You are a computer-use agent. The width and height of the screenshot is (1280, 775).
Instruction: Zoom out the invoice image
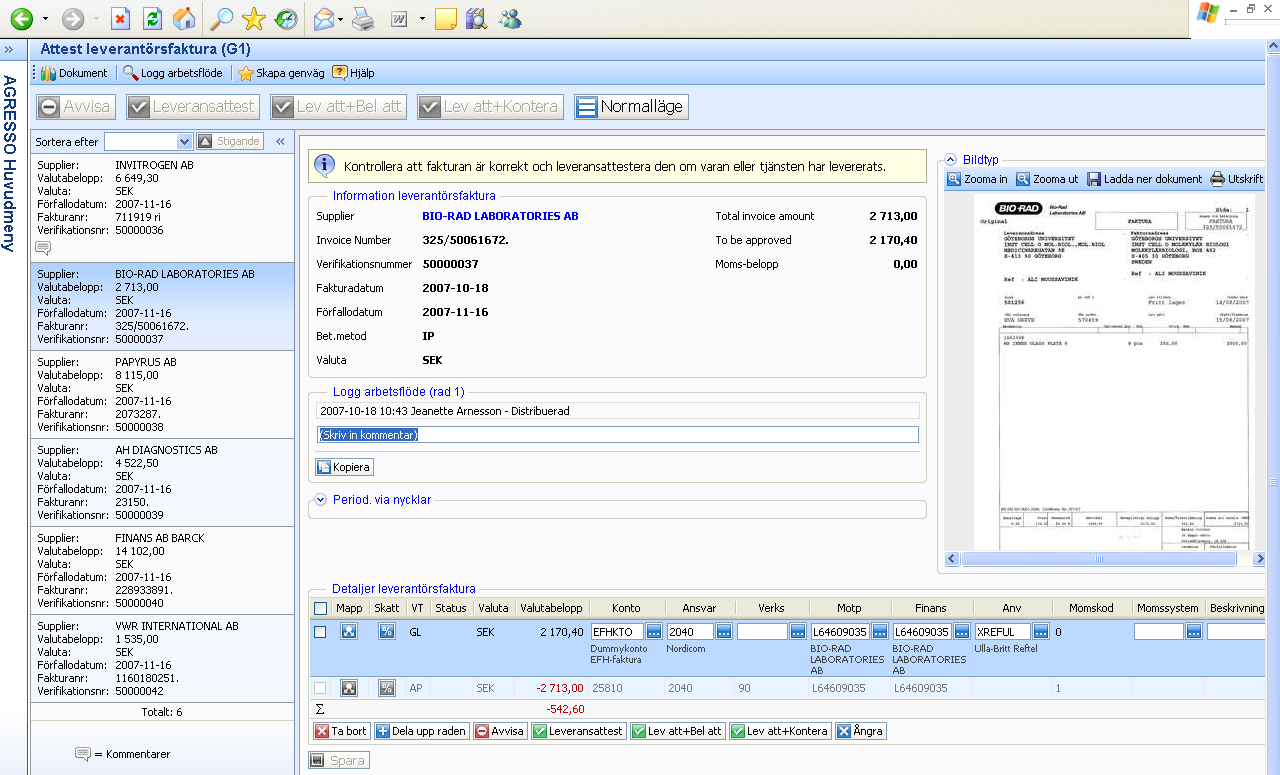[x=1047, y=179]
